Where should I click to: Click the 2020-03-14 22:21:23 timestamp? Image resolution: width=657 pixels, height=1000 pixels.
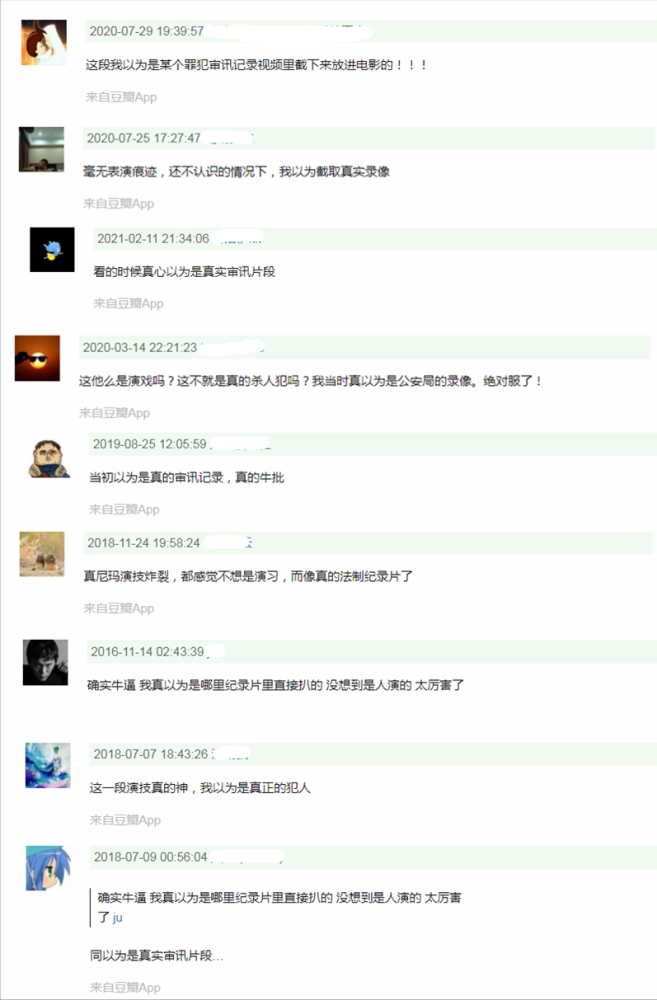click(140, 348)
